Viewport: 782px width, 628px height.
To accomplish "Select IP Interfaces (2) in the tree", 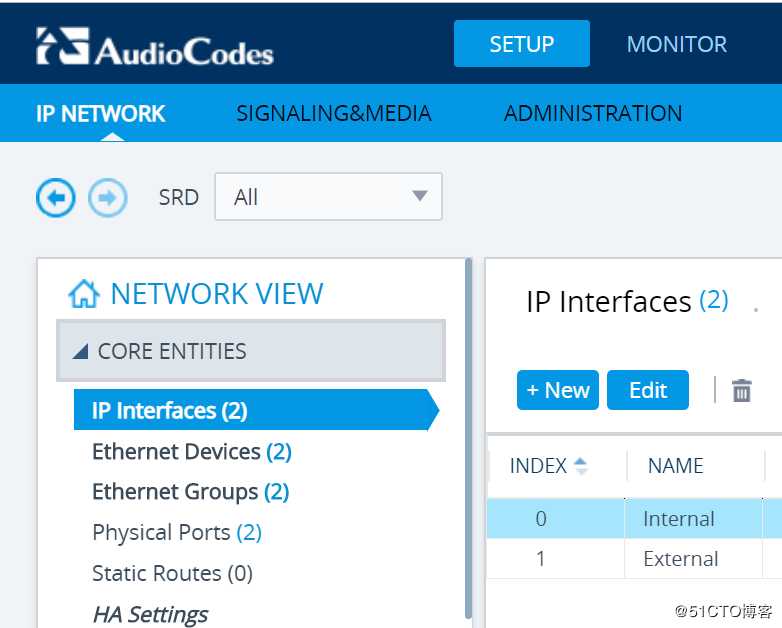I will click(x=256, y=410).
